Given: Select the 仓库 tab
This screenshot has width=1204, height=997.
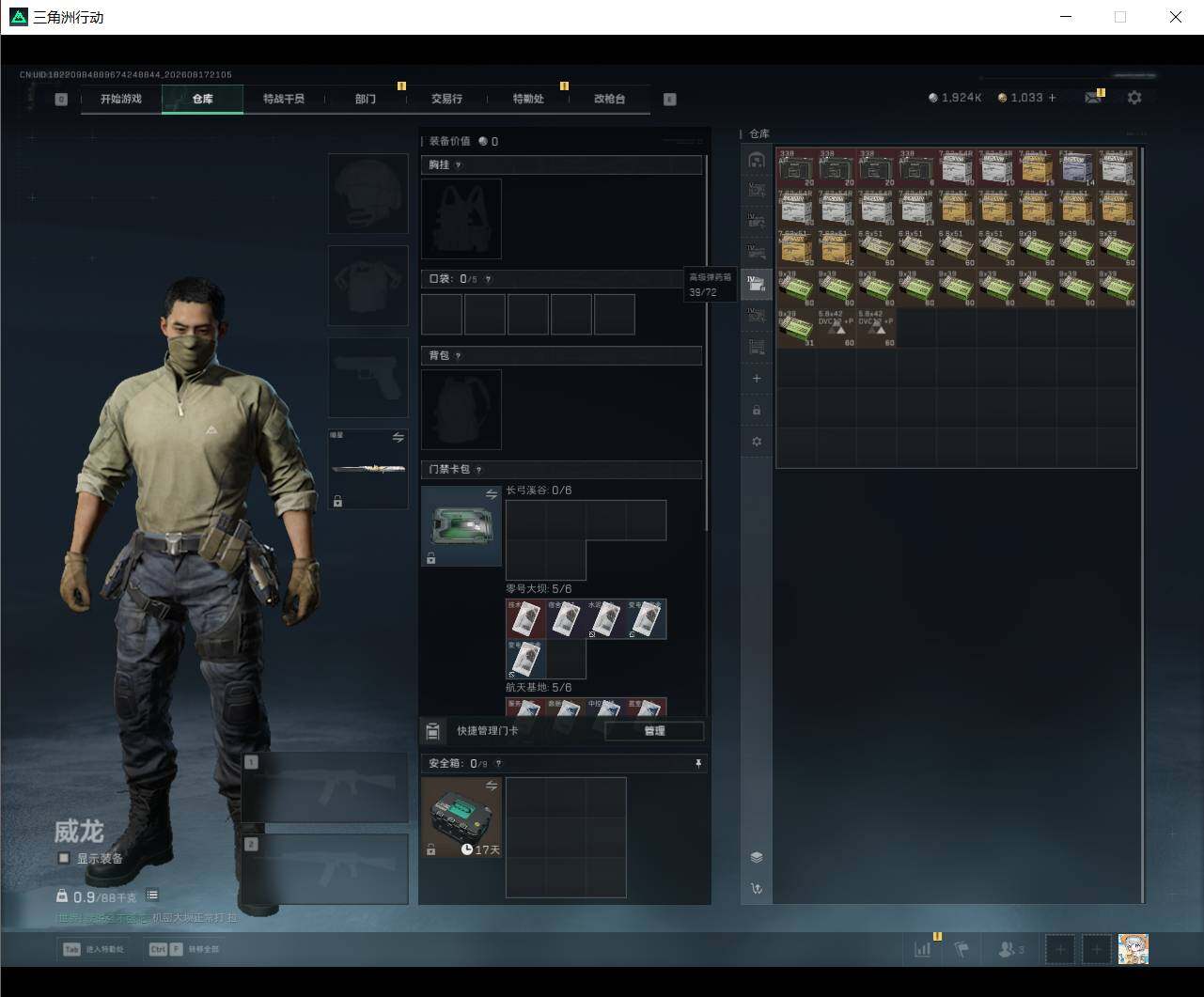Looking at the screenshot, I should click(x=202, y=99).
